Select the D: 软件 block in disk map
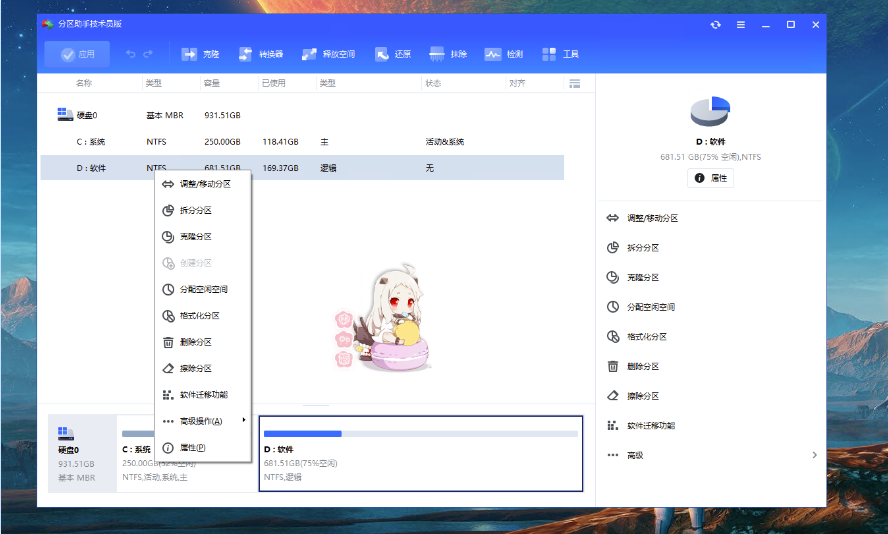Screen dimensions: 888x534 [x=421, y=454]
